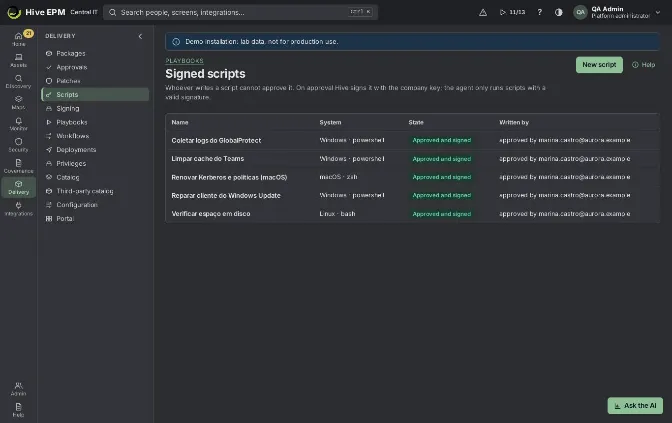Image resolution: width=672 pixels, height=423 pixels.
Task: Open script Reparar cliente do Windows Update
Action: (x=226, y=195)
